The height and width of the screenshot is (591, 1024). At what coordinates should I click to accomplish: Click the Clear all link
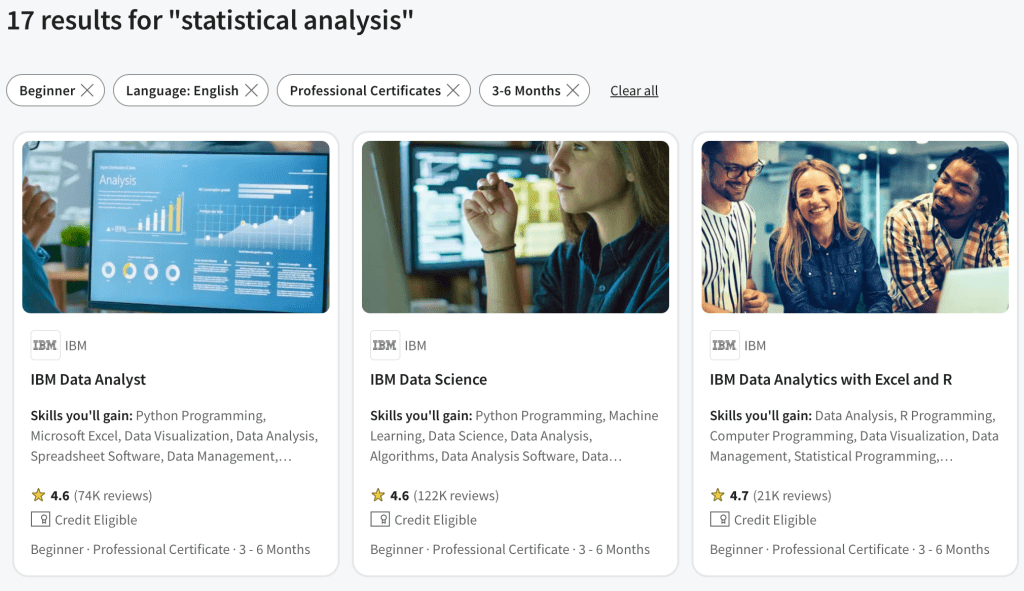click(634, 91)
